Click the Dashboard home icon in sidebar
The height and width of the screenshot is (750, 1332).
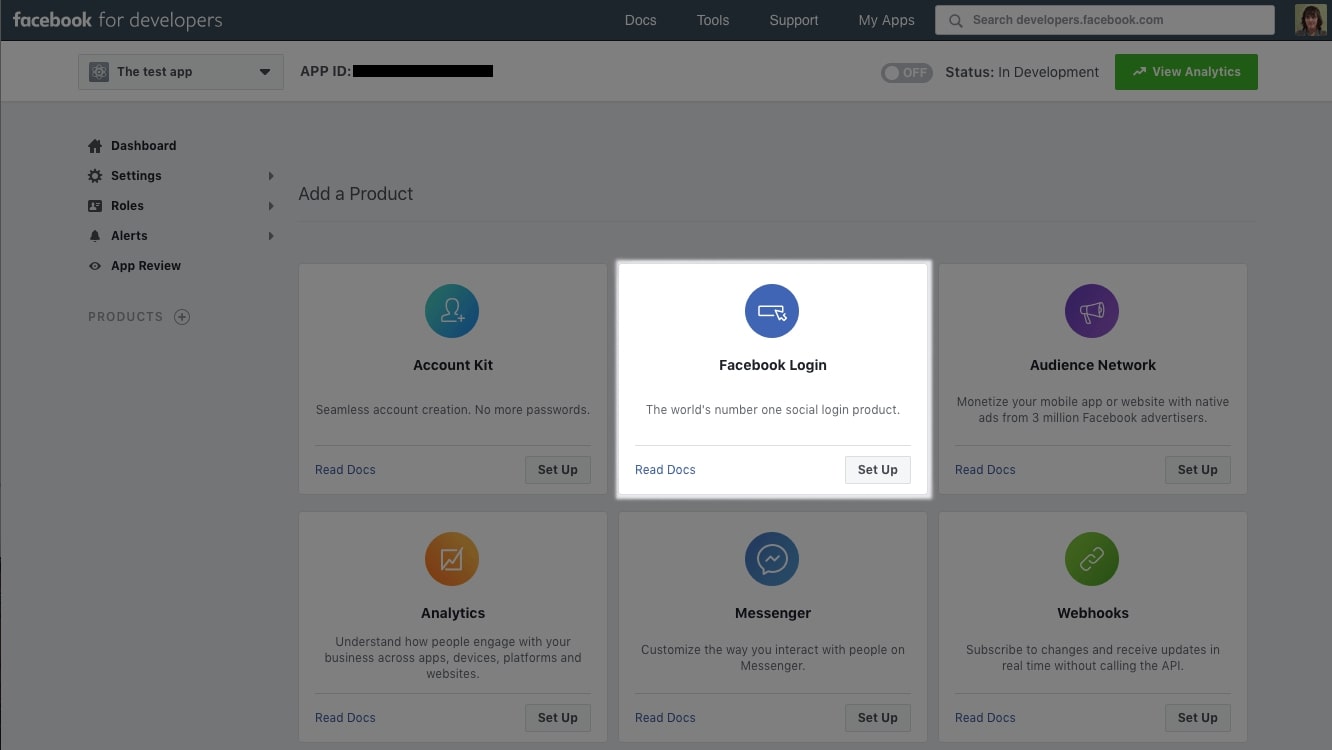[95, 146]
